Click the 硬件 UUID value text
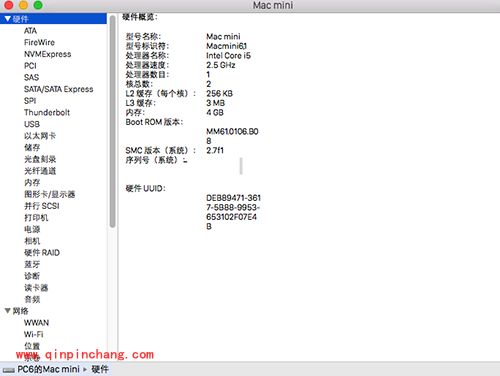 [233, 212]
